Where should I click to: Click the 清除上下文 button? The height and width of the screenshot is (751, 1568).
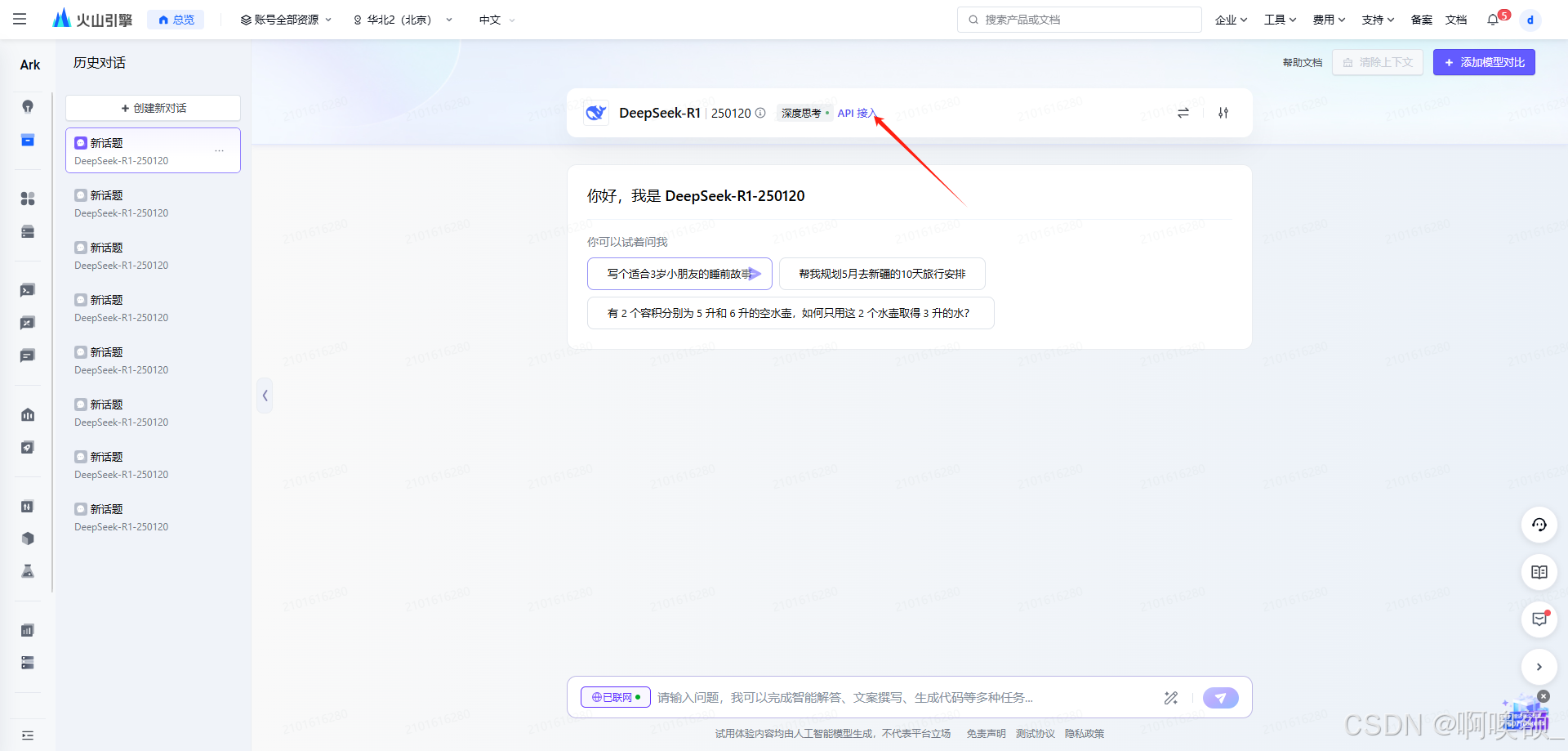[1378, 62]
